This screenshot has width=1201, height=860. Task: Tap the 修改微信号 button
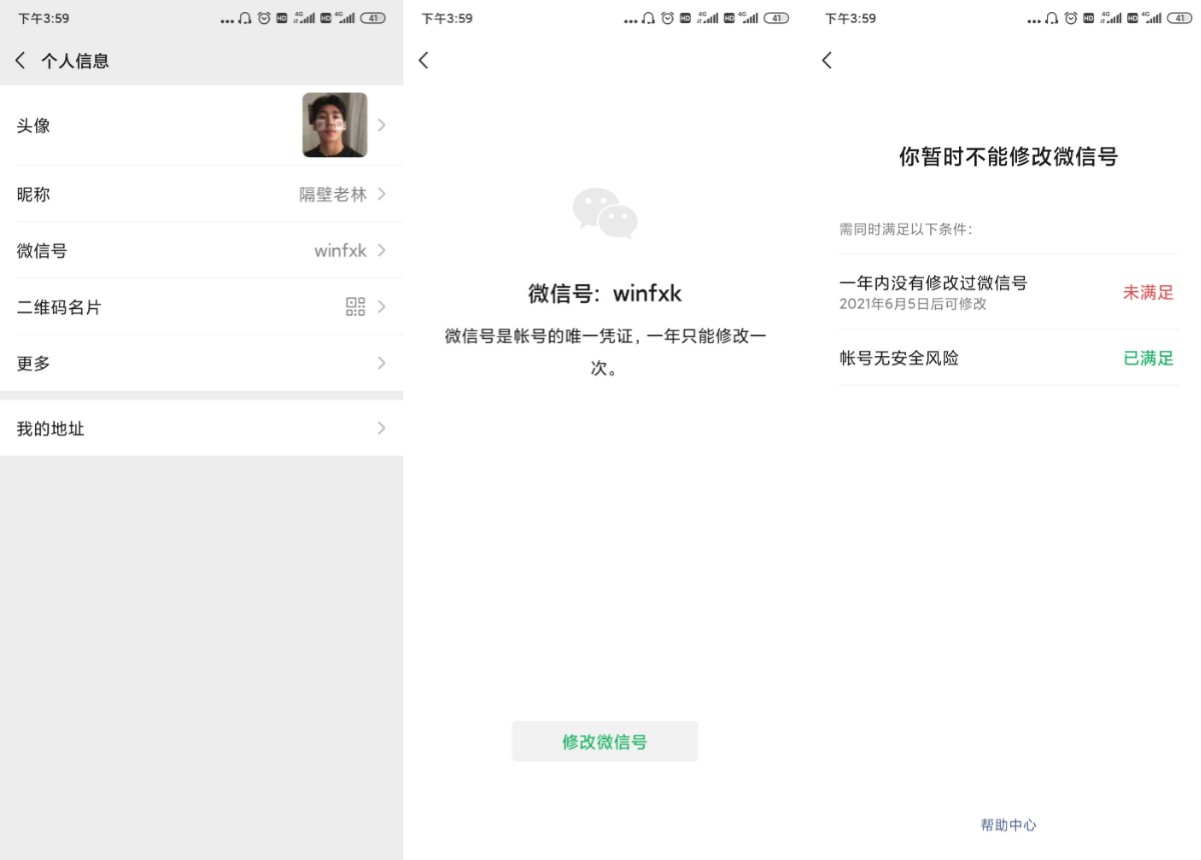(605, 742)
